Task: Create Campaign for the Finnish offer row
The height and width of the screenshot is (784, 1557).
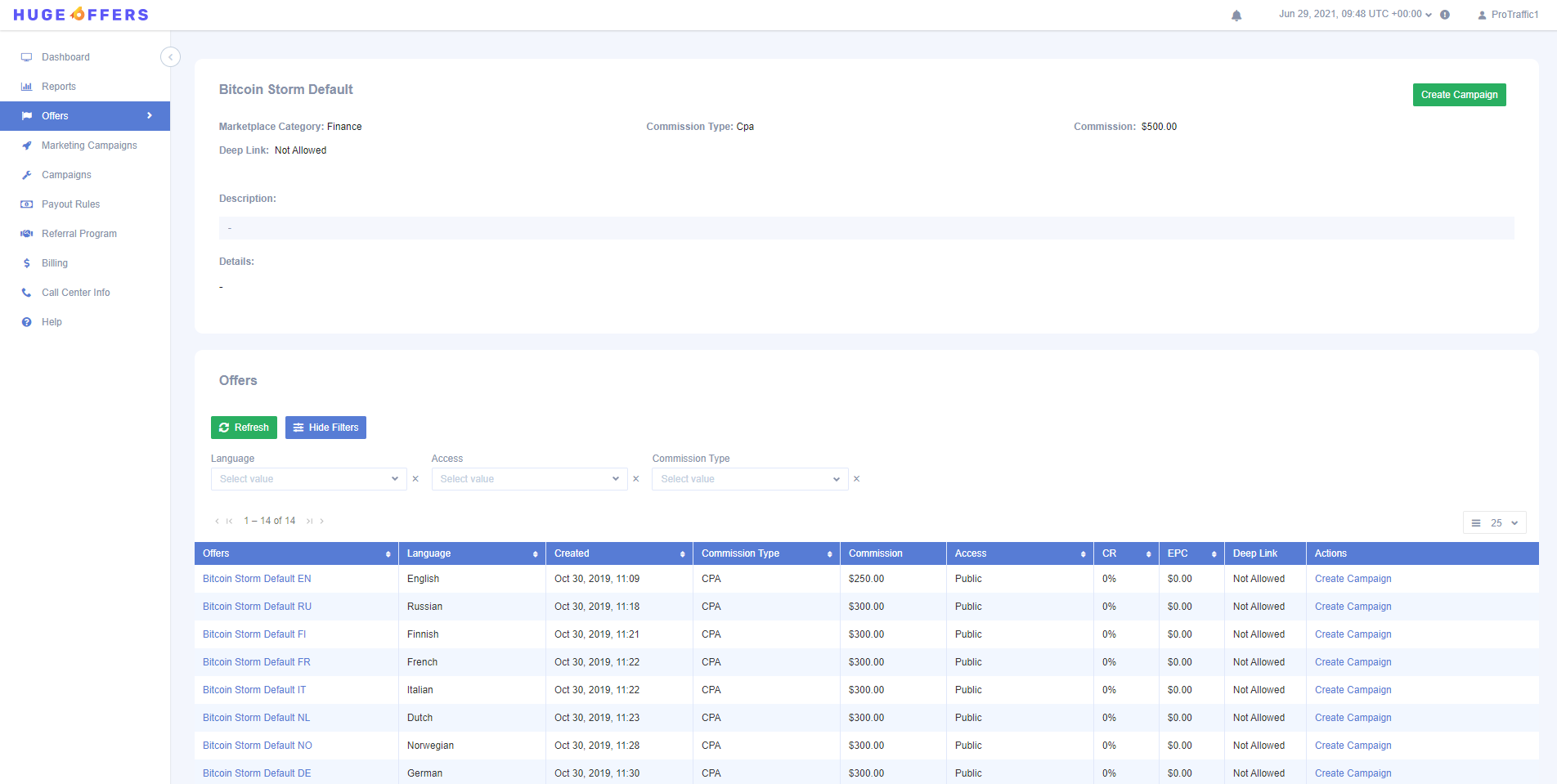Action: click(1353, 634)
